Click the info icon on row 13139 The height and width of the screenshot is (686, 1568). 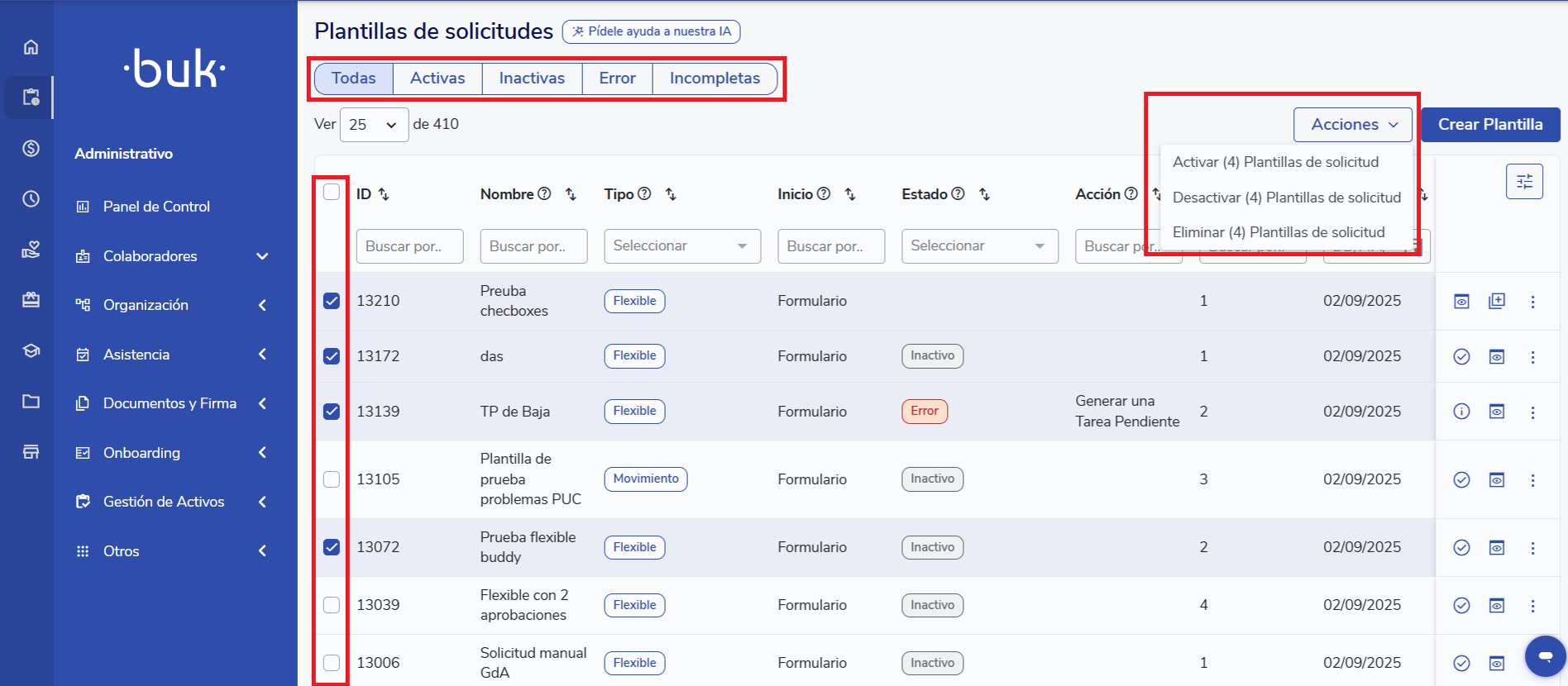[x=1461, y=412]
